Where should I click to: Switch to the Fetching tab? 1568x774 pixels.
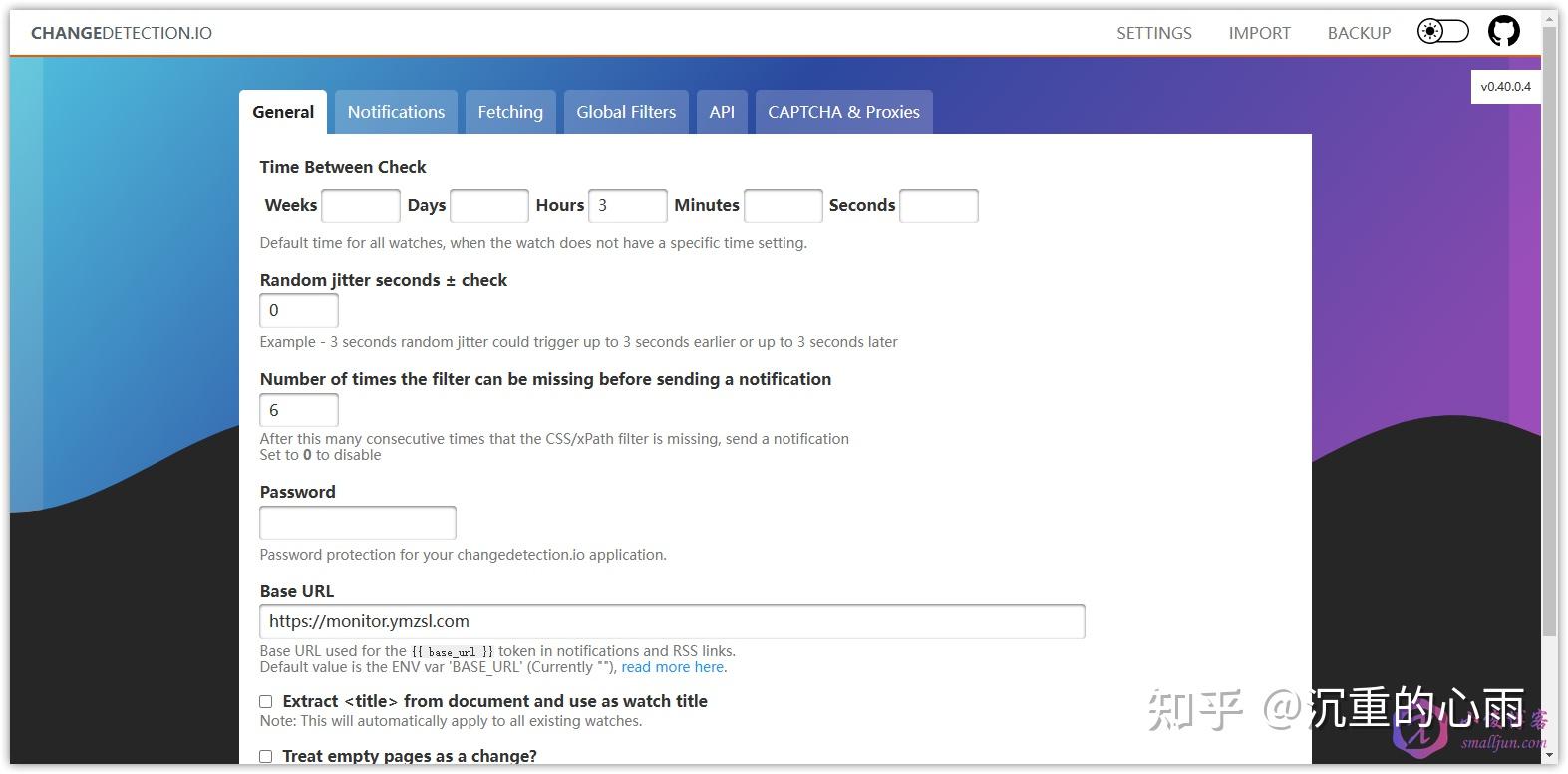coord(510,112)
